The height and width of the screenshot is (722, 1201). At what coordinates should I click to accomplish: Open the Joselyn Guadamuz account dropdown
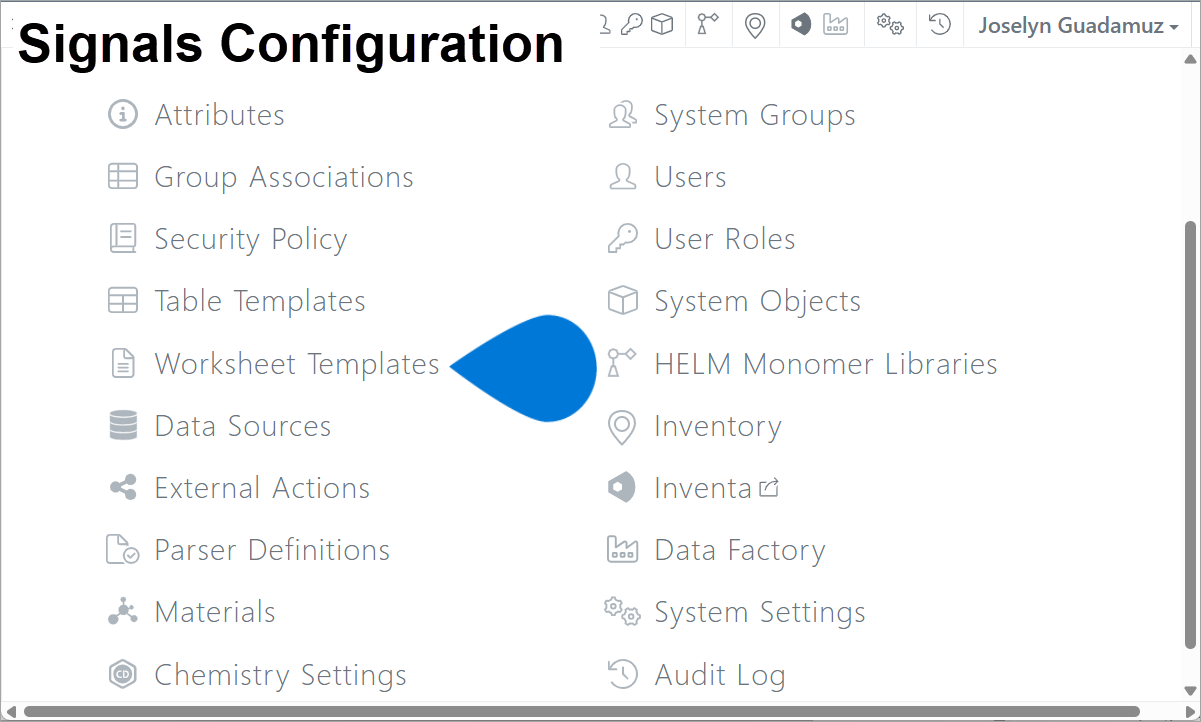(1077, 25)
